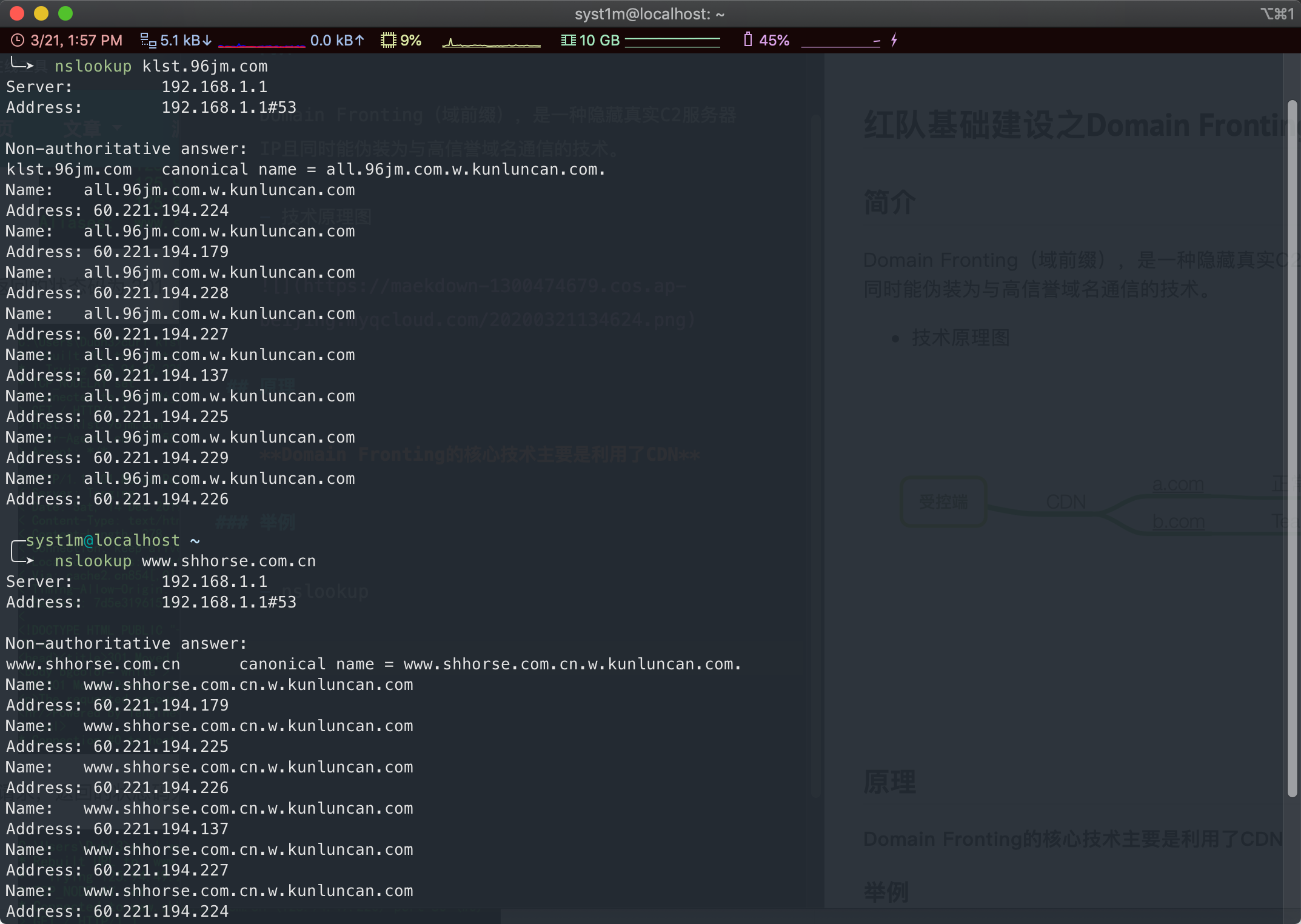Click the green zoom window button
1301x924 pixels.
pos(65,13)
